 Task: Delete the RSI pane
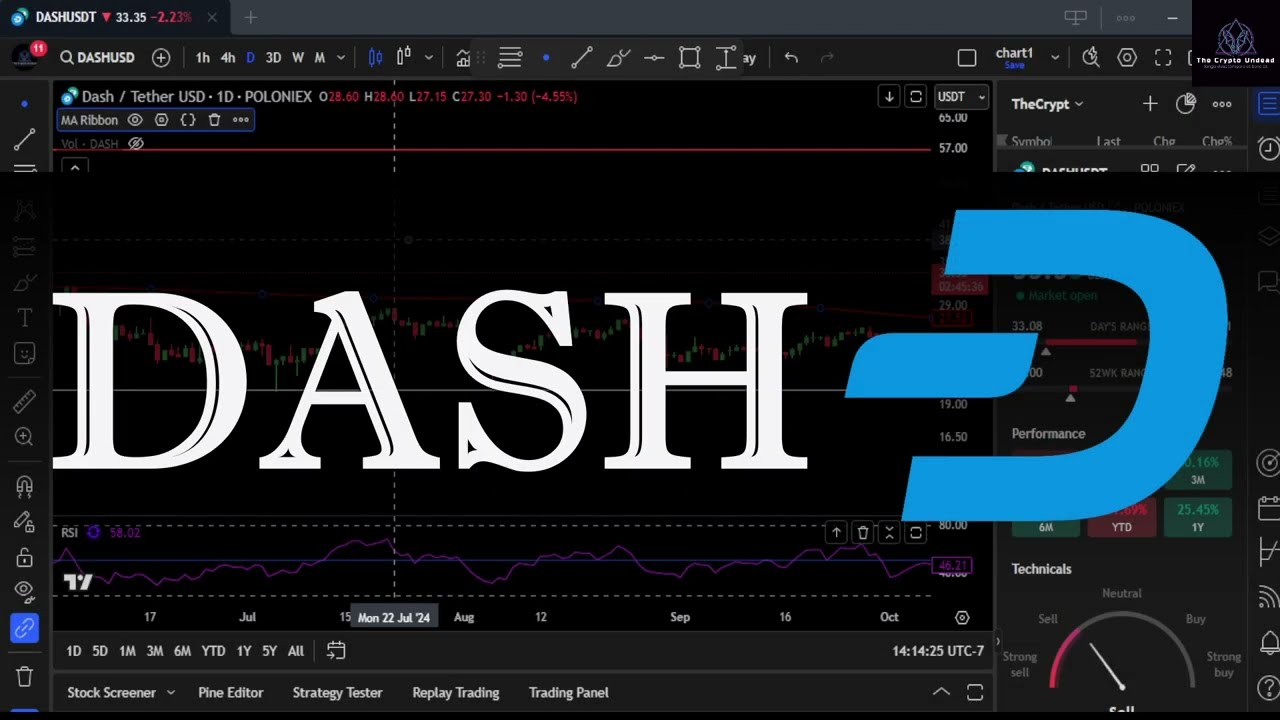(x=863, y=533)
